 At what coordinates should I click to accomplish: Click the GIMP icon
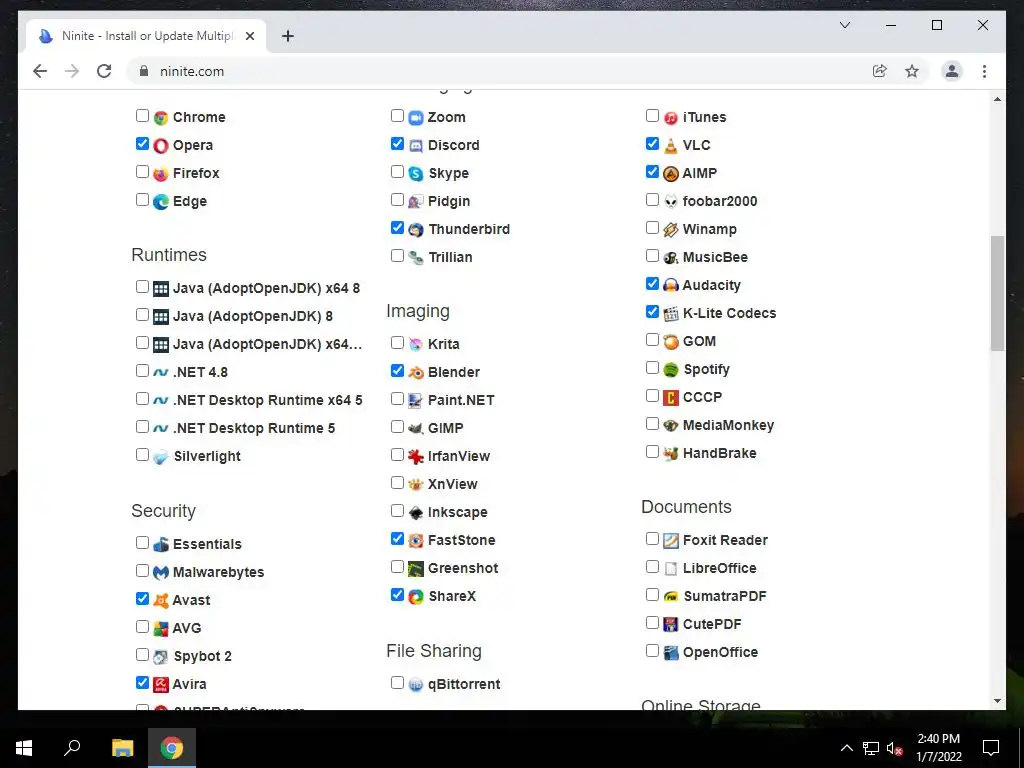[416, 428]
